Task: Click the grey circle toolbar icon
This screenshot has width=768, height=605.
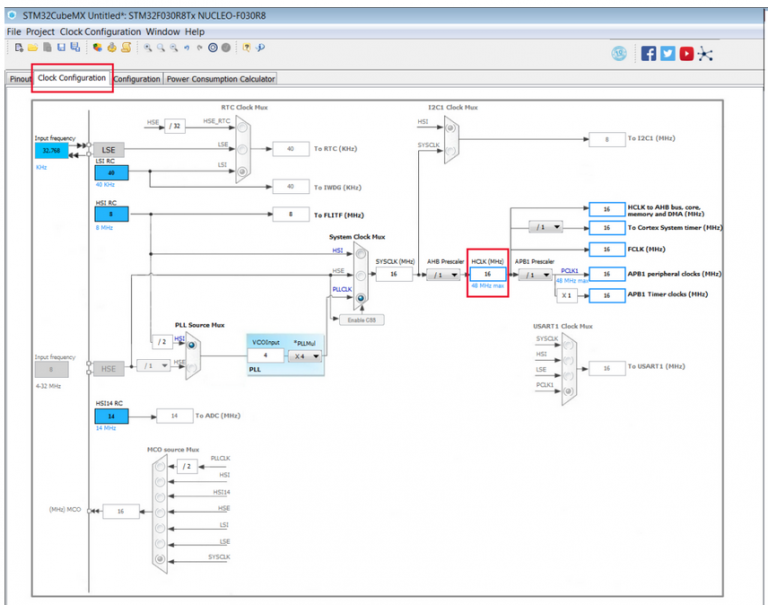Action: tap(226, 48)
